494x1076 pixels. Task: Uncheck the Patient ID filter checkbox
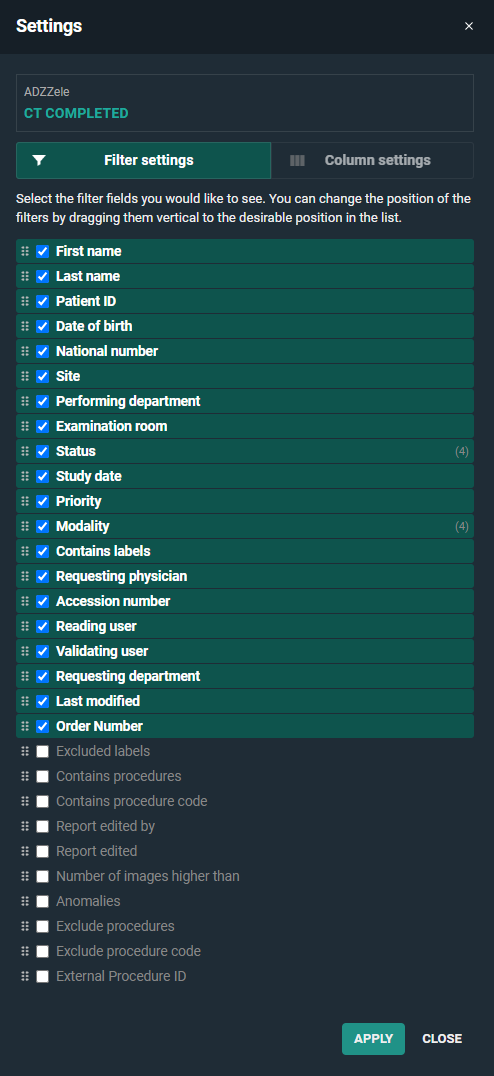[43, 301]
